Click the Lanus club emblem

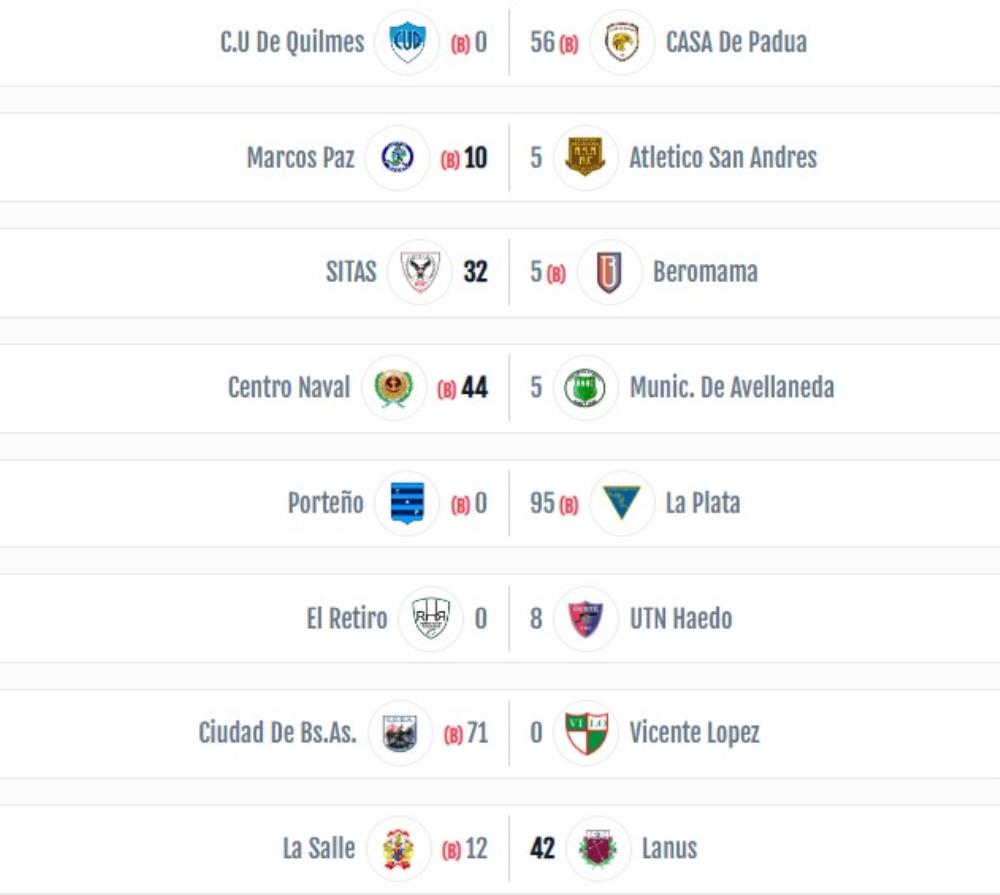(598, 849)
